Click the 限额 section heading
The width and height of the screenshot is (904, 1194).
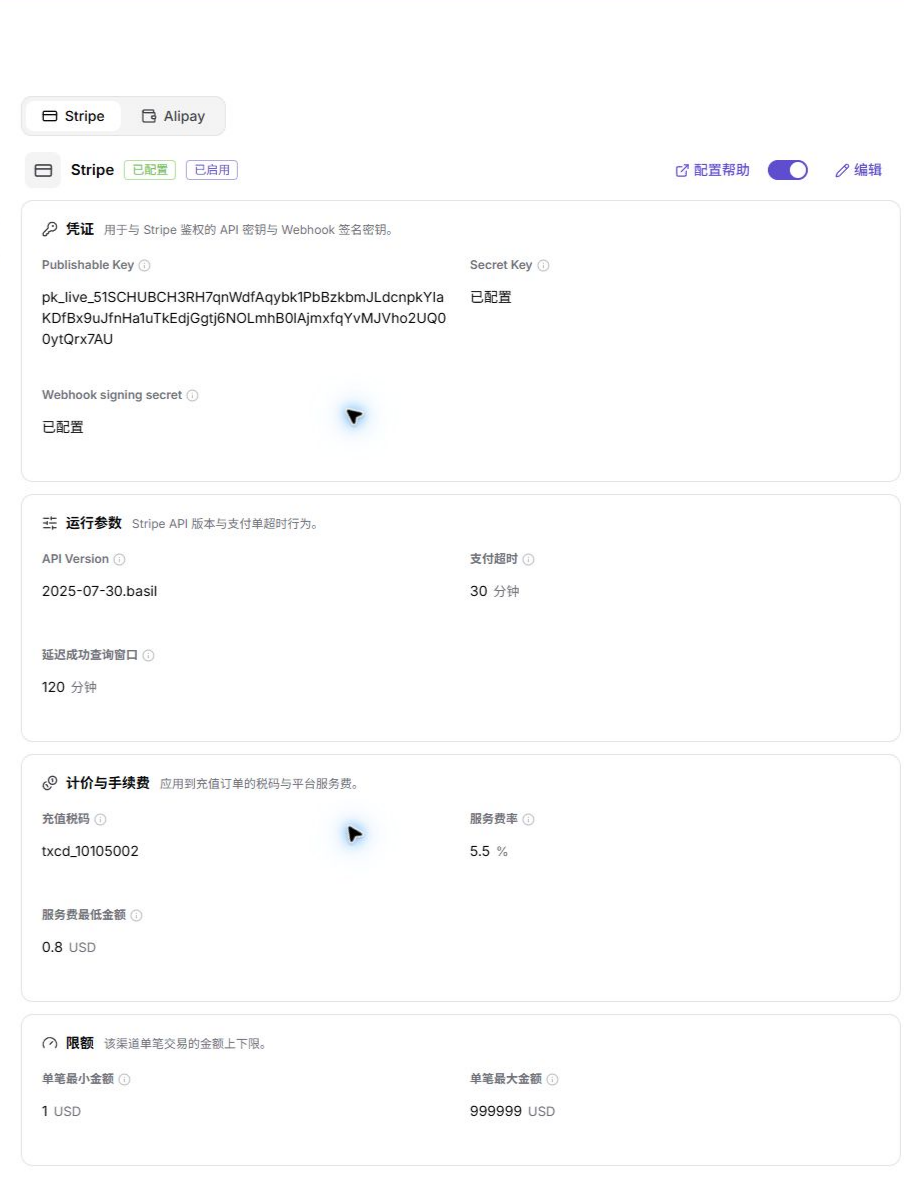(x=80, y=1043)
